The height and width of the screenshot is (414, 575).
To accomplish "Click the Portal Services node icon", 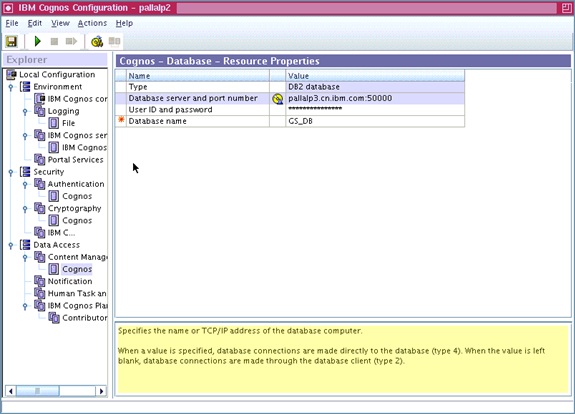I will (40, 160).
